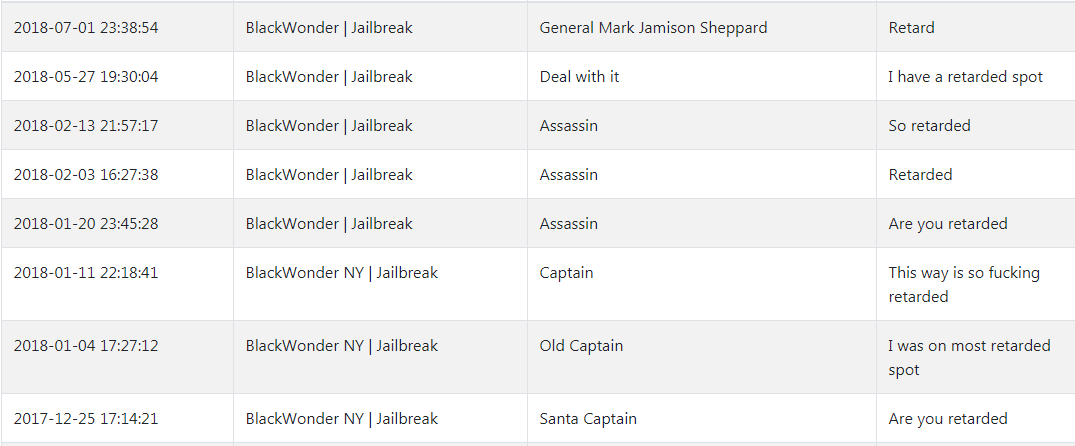Click the BlackWonder NY server in the Captain row
Image resolution: width=1075 pixels, height=446 pixels.
pos(341,273)
